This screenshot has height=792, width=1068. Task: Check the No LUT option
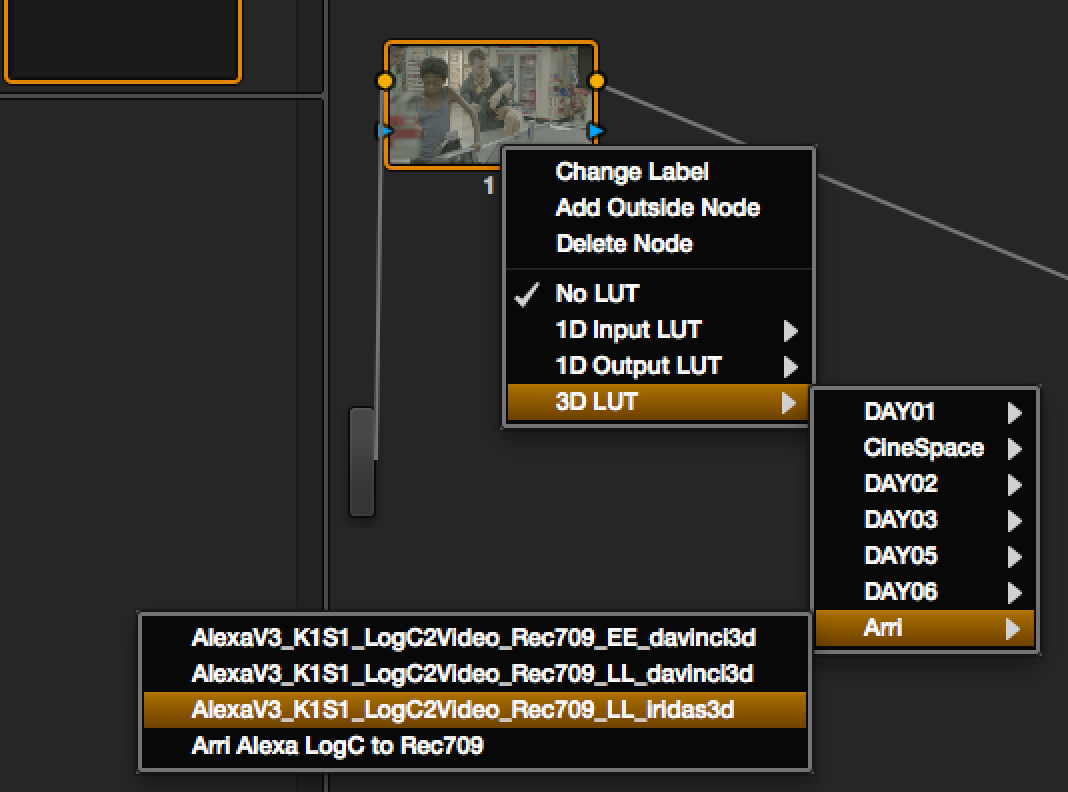click(597, 294)
